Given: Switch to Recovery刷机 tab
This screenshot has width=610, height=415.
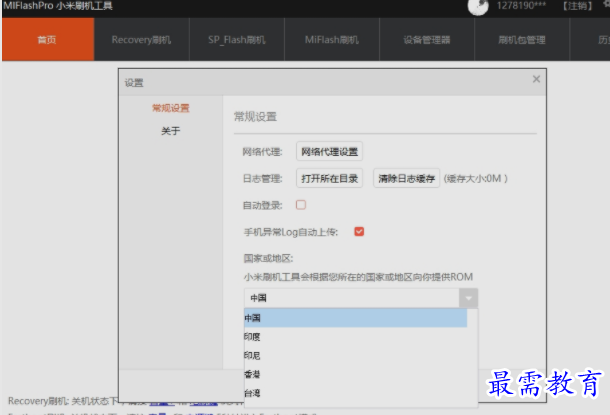Looking at the screenshot, I should pyautogui.click(x=142, y=39).
